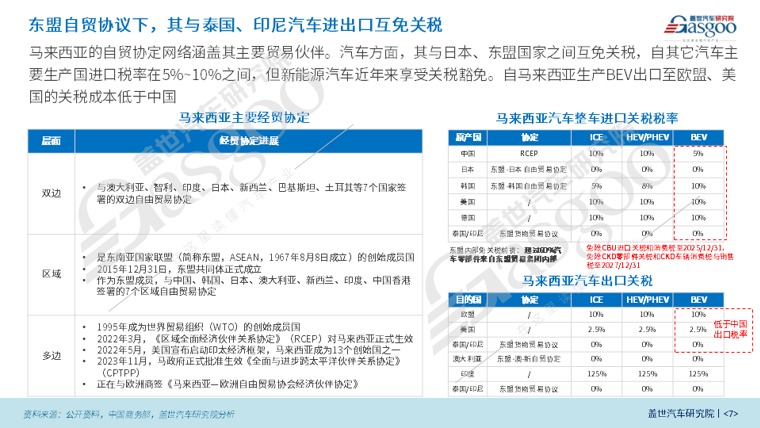Click the '澳大利亚' row label in the export table
The height and width of the screenshot is (428, 760).
(468, 359)
